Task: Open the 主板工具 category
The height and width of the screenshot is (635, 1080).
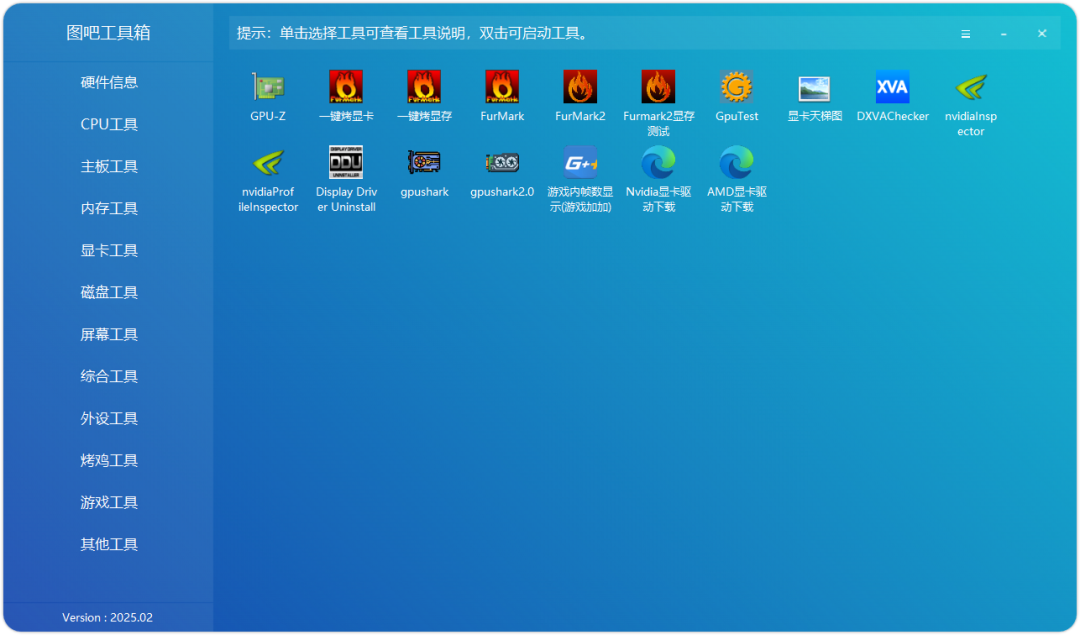Action: (109, 167)
